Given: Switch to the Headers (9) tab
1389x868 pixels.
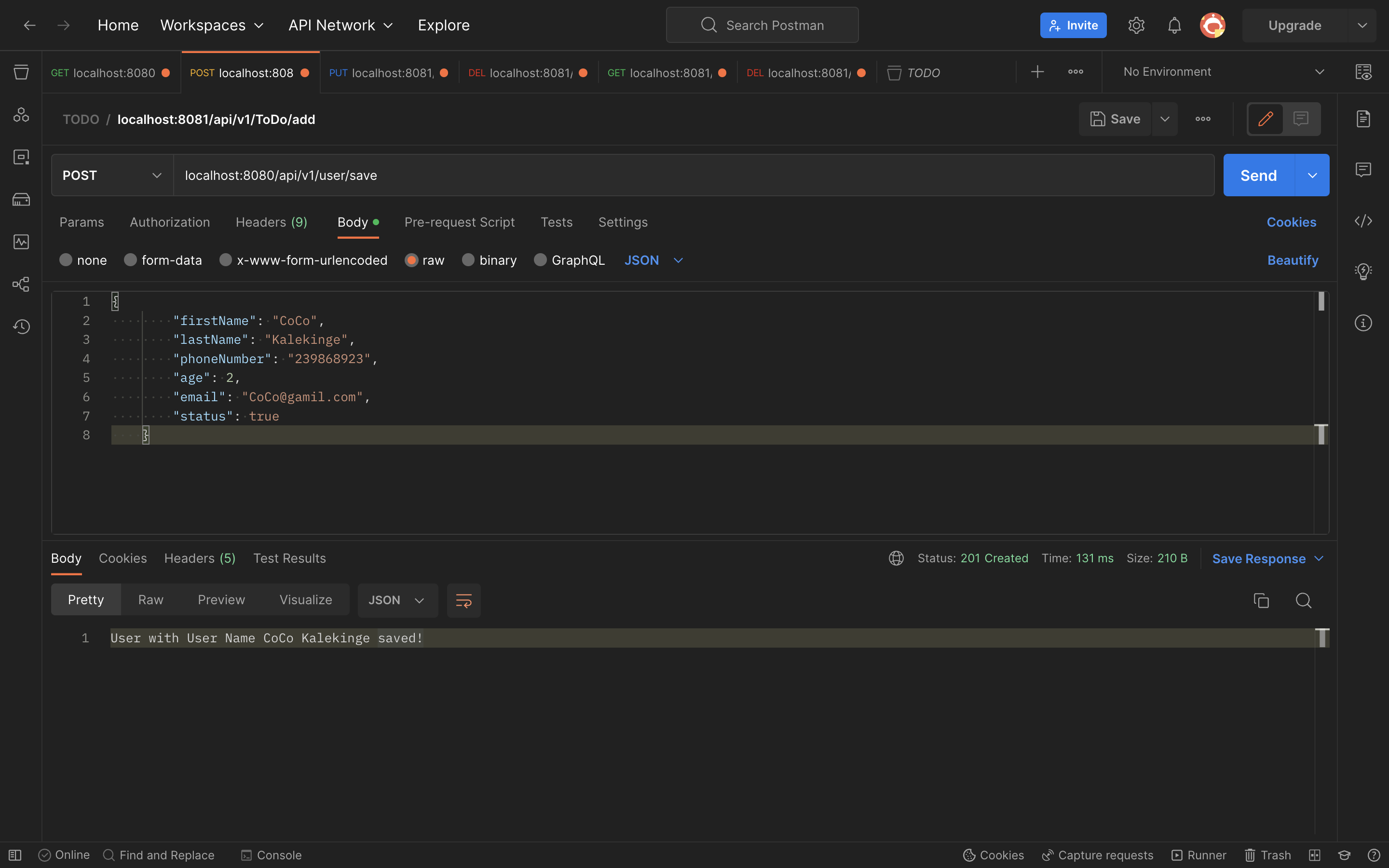Looking at the screenshot, I should click(x=271, y=222).
